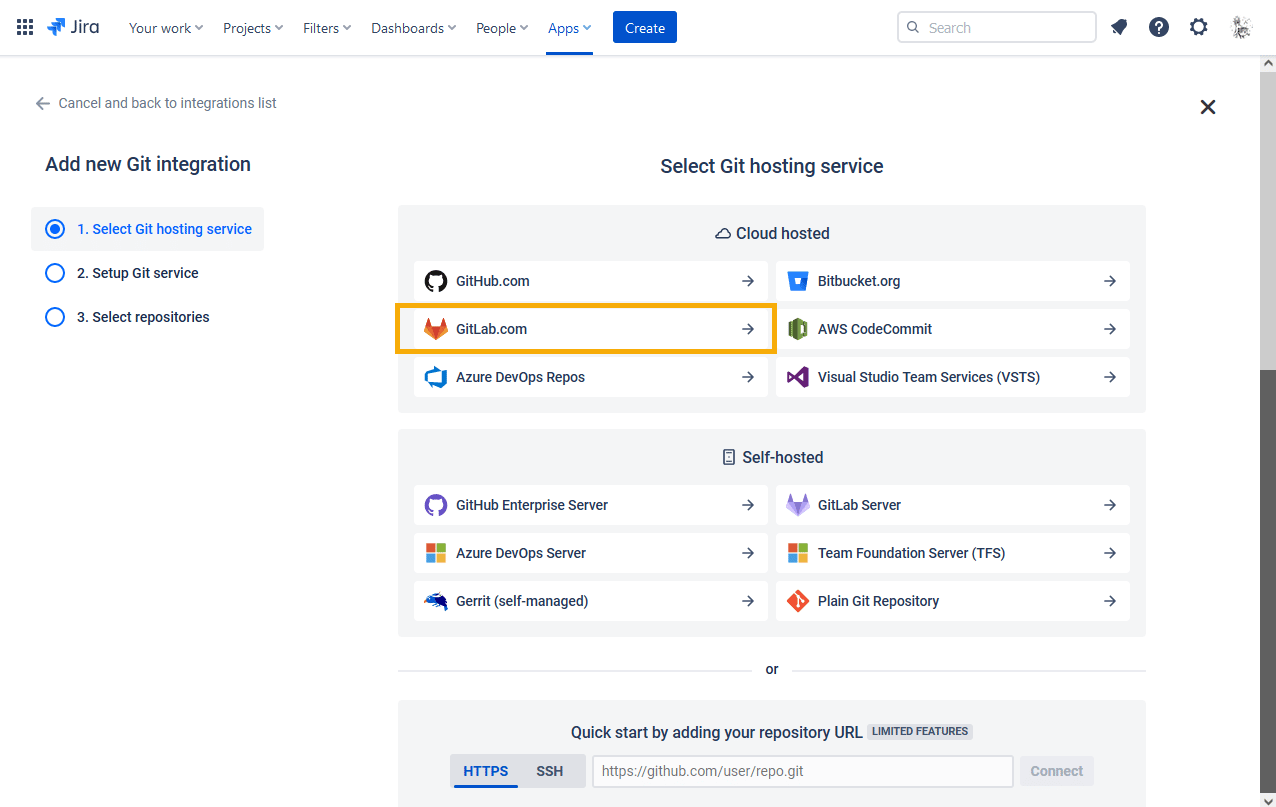
Task: Click the Cloud hosted section label
Action: click(772, 233)
